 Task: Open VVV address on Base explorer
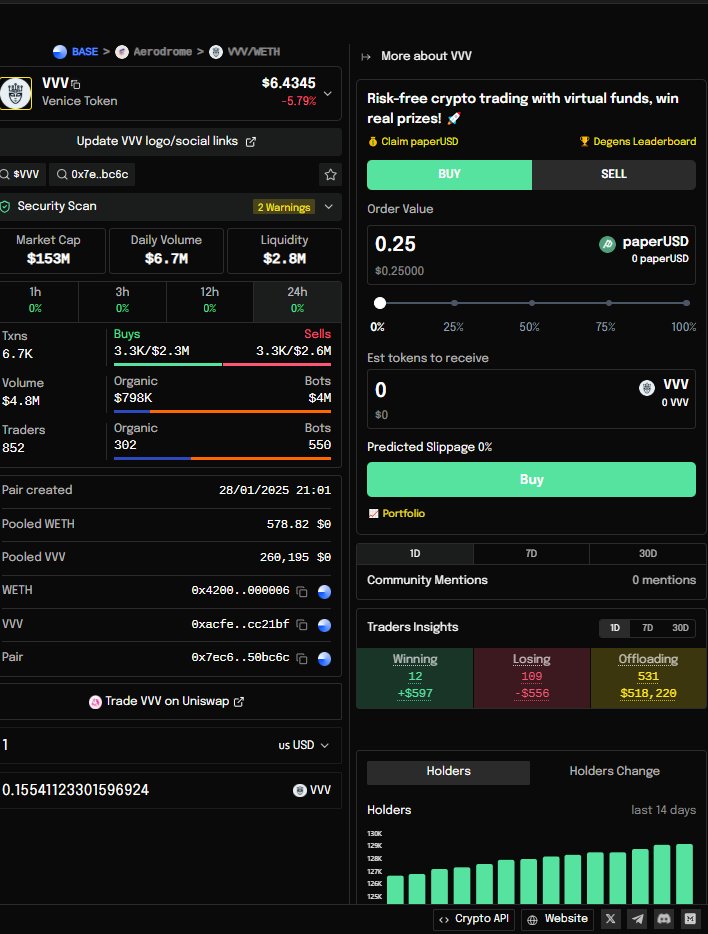coord(325,625)
